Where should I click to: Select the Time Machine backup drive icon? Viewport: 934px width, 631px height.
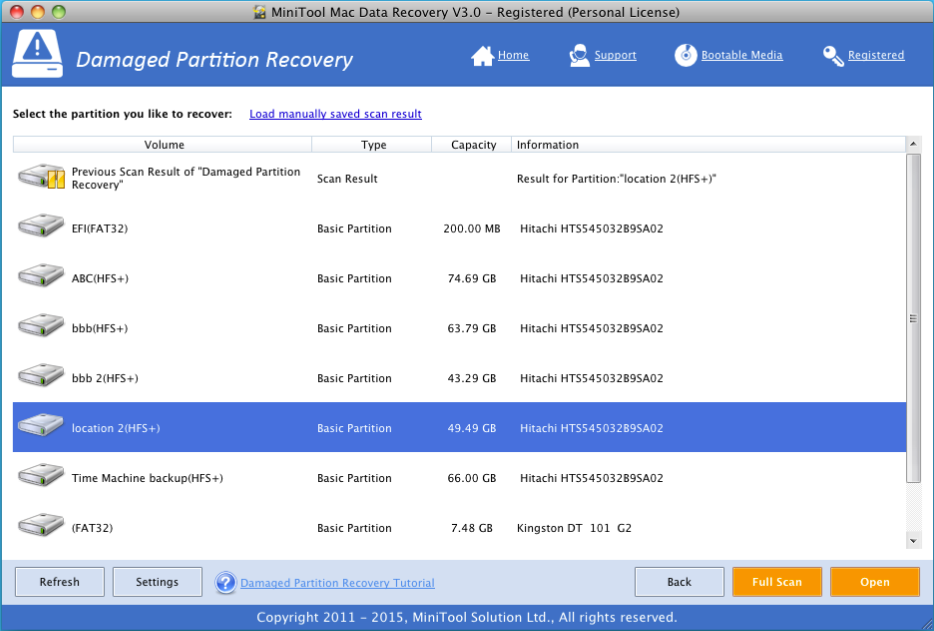click(41, 477)
